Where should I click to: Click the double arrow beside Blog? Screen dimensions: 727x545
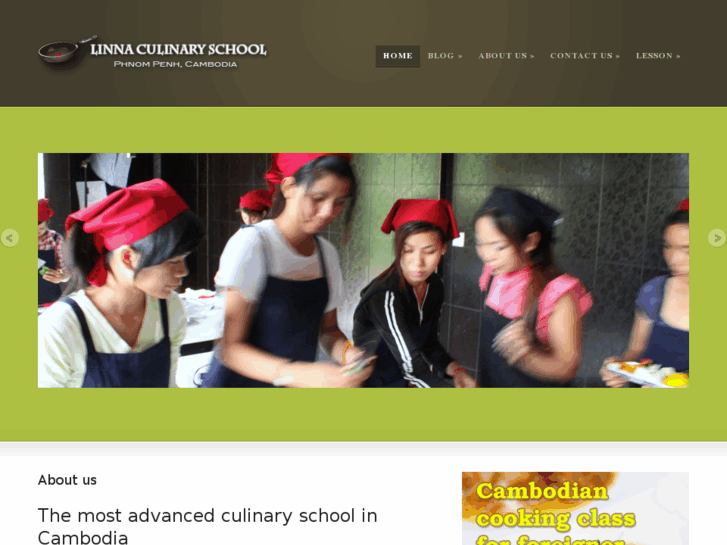click(x=460, y=56)
